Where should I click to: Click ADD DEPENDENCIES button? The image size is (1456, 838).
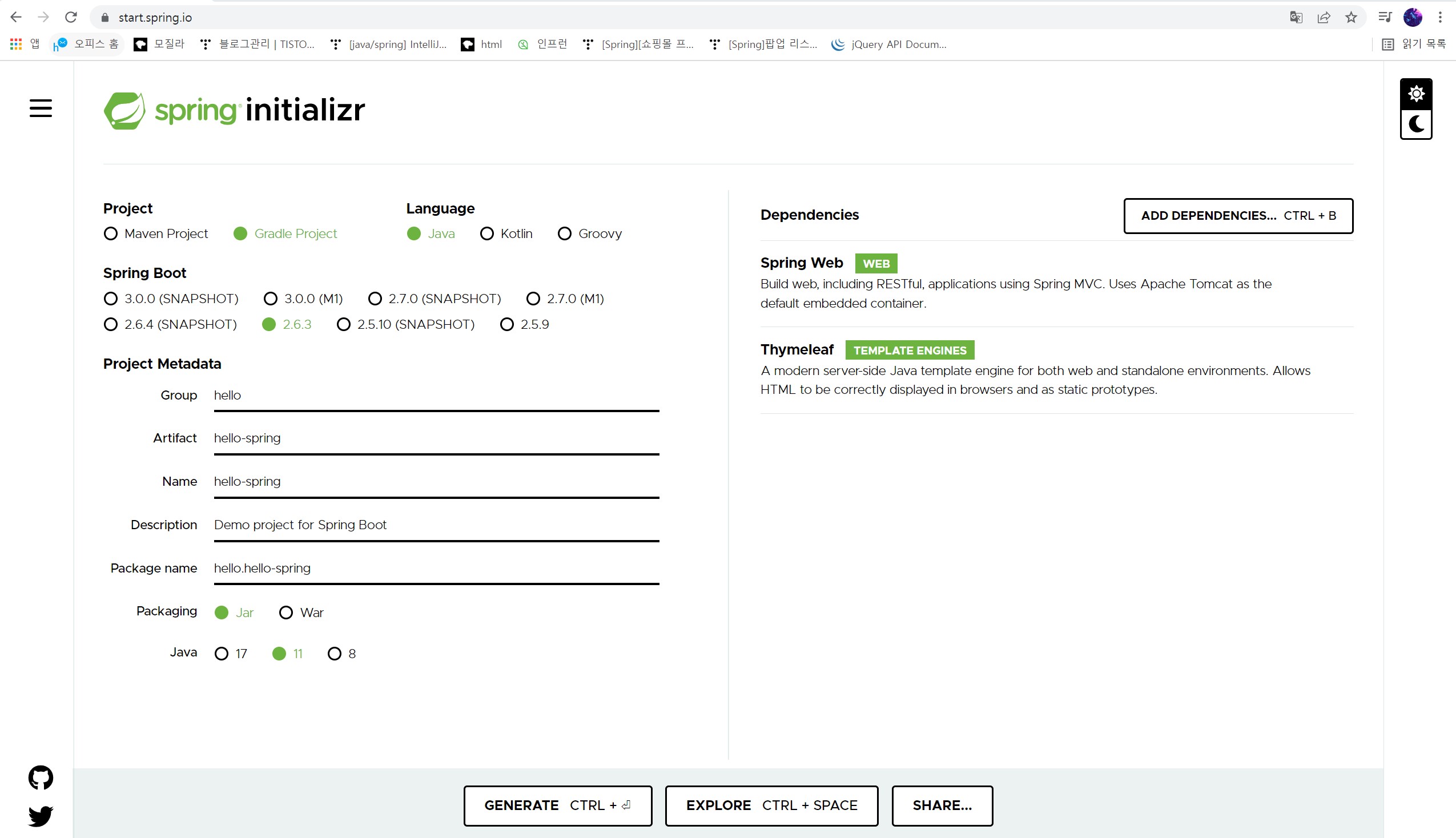[1238, 216]
